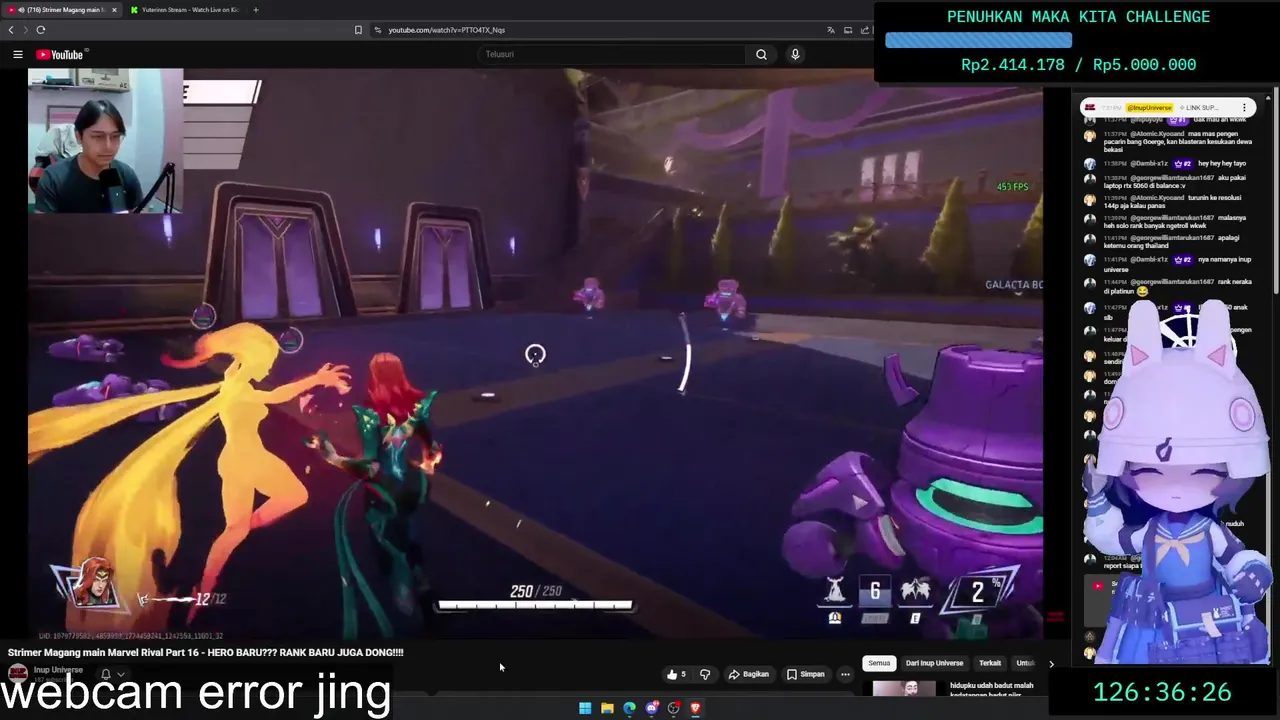Open Microsoft Edge from taskbar
The height and width of the screenshot is (720, 1280).
pos(629,708)
